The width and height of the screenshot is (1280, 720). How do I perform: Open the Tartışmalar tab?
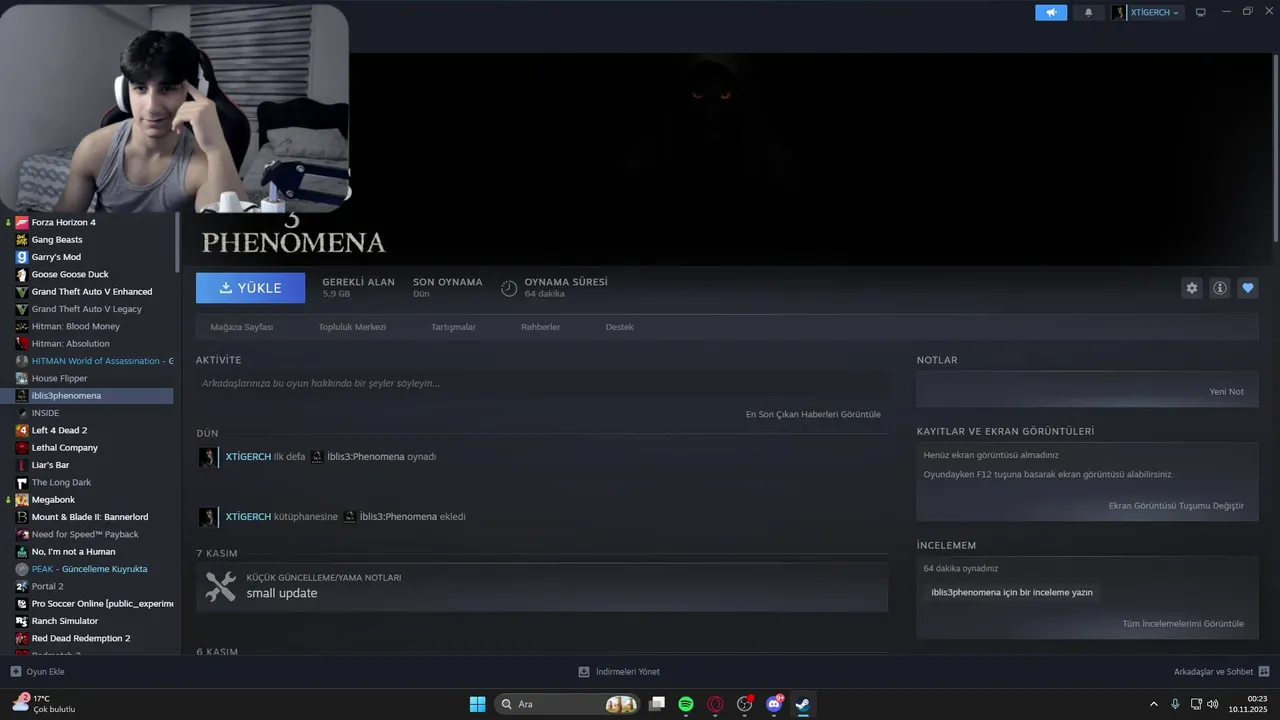453,327
